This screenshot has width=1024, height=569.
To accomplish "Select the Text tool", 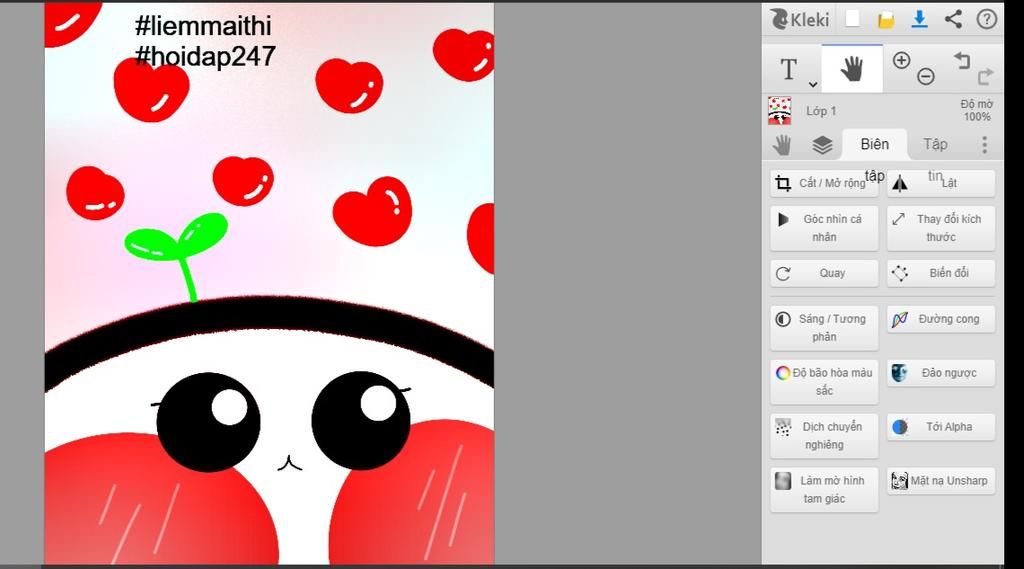I will pos(788,68).
